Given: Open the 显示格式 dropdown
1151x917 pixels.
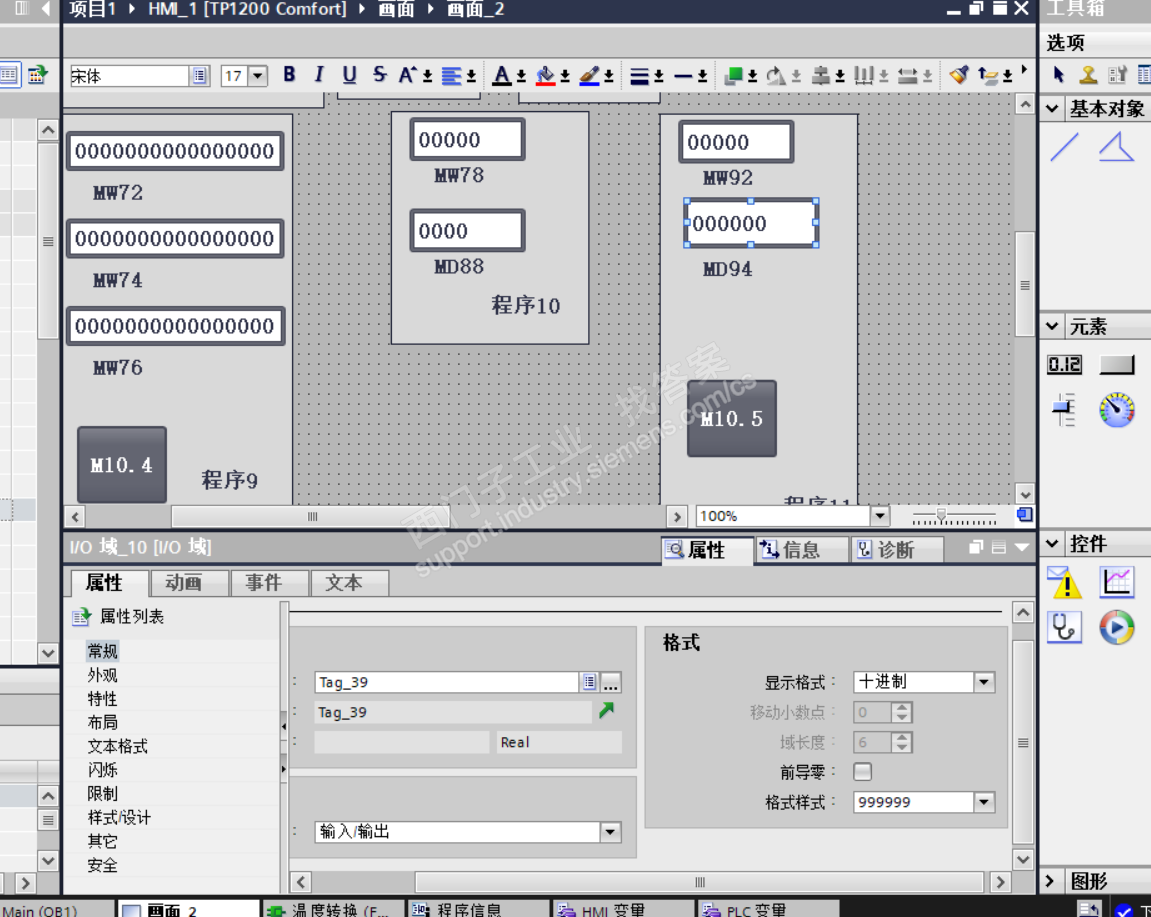Looking at the screenshot, I should tap(984, 682).
